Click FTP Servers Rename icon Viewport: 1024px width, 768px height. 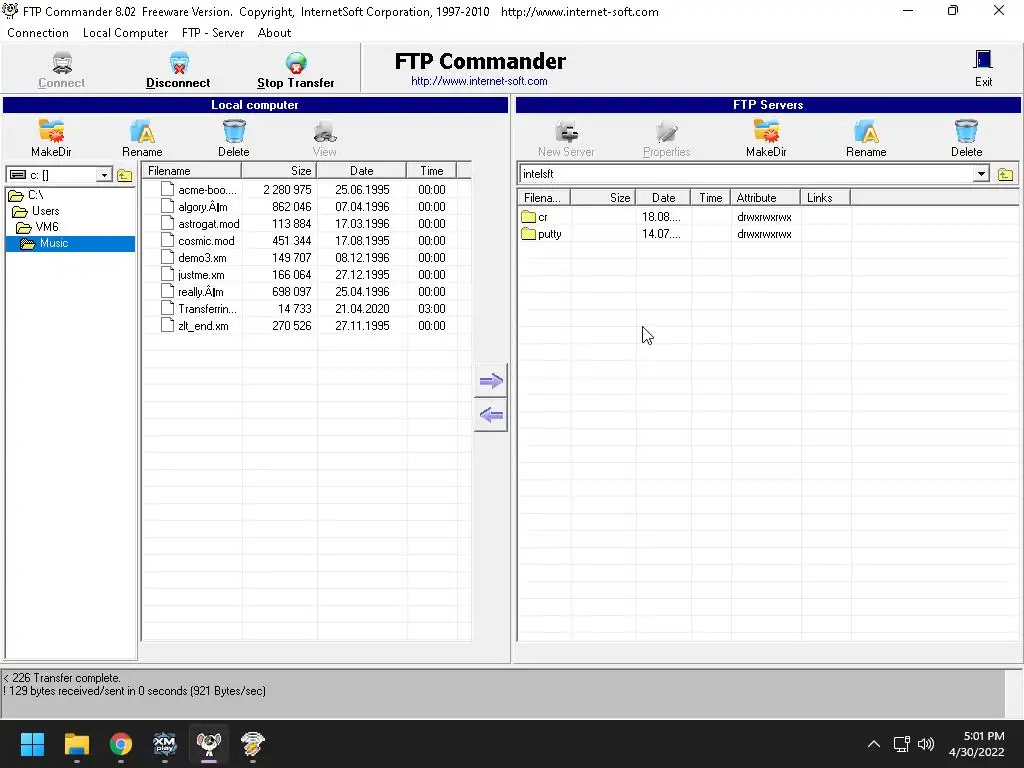point(866,131)
